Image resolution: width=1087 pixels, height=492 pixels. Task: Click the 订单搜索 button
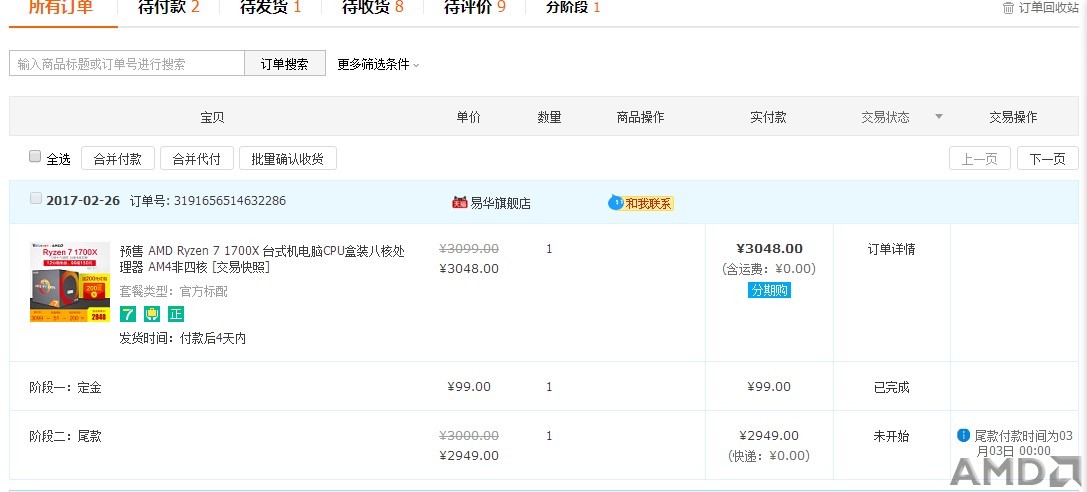pyautogui.click(x=284, y=64)
